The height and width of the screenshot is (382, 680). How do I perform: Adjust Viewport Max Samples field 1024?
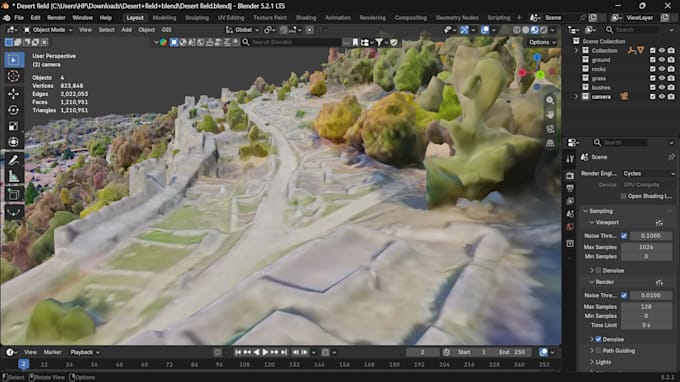tap(646, 247)
